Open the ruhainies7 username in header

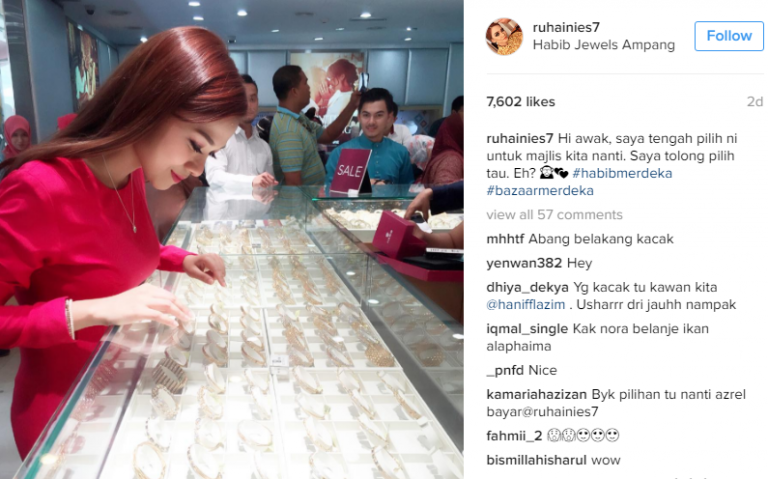(566, 27)
